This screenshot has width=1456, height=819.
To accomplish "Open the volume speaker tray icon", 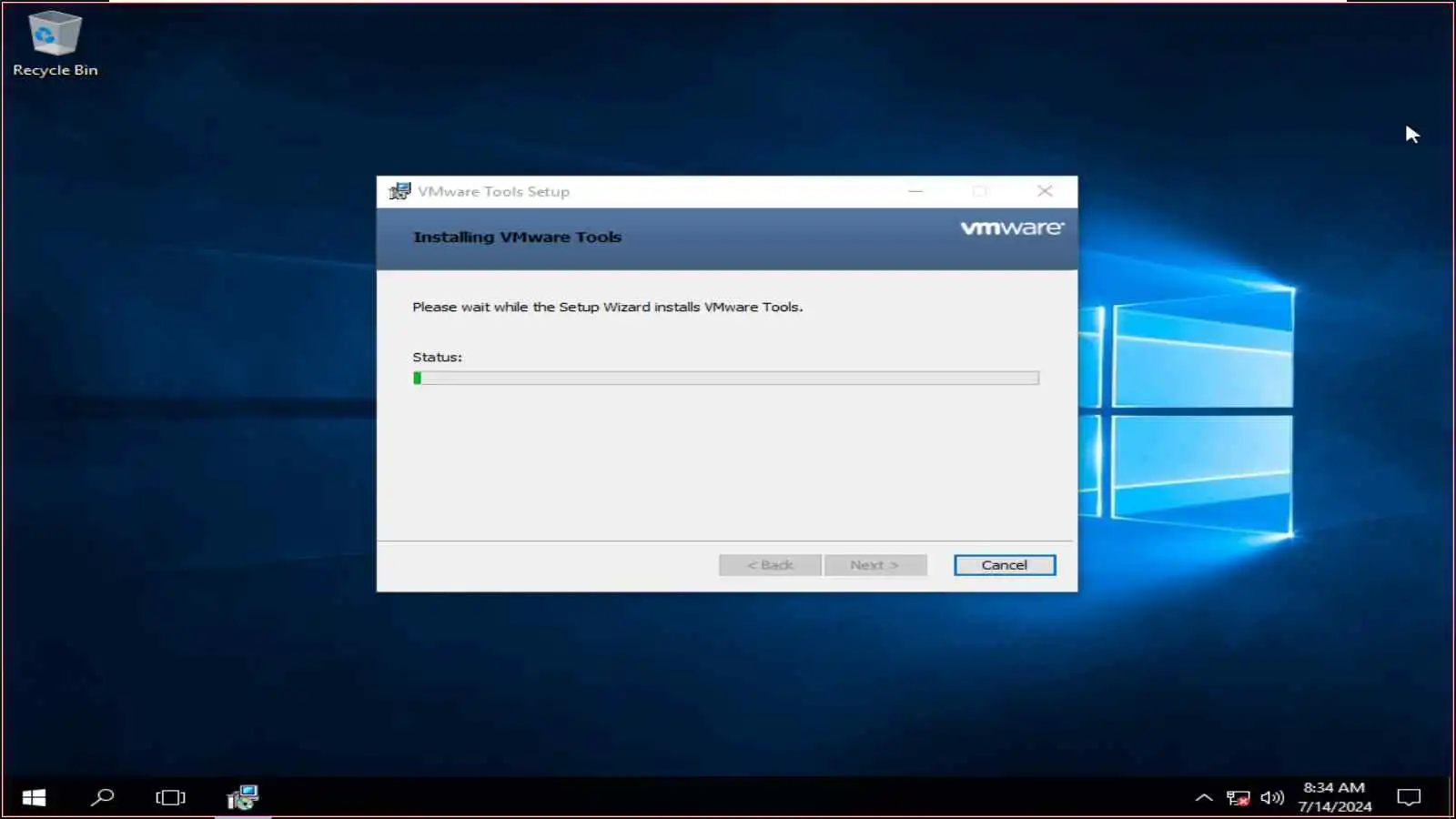I will tap(1272, 798).
